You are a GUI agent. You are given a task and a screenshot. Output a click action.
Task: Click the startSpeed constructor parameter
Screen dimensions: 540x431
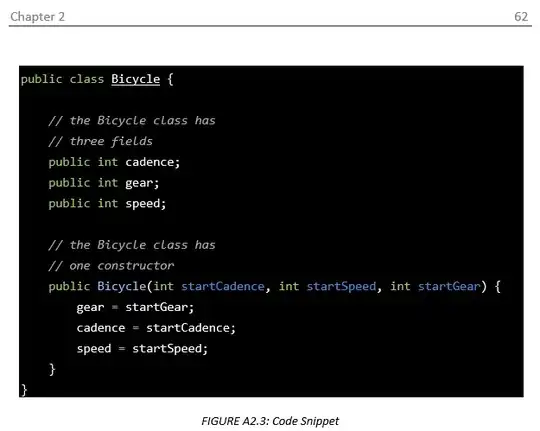point(341,286)
